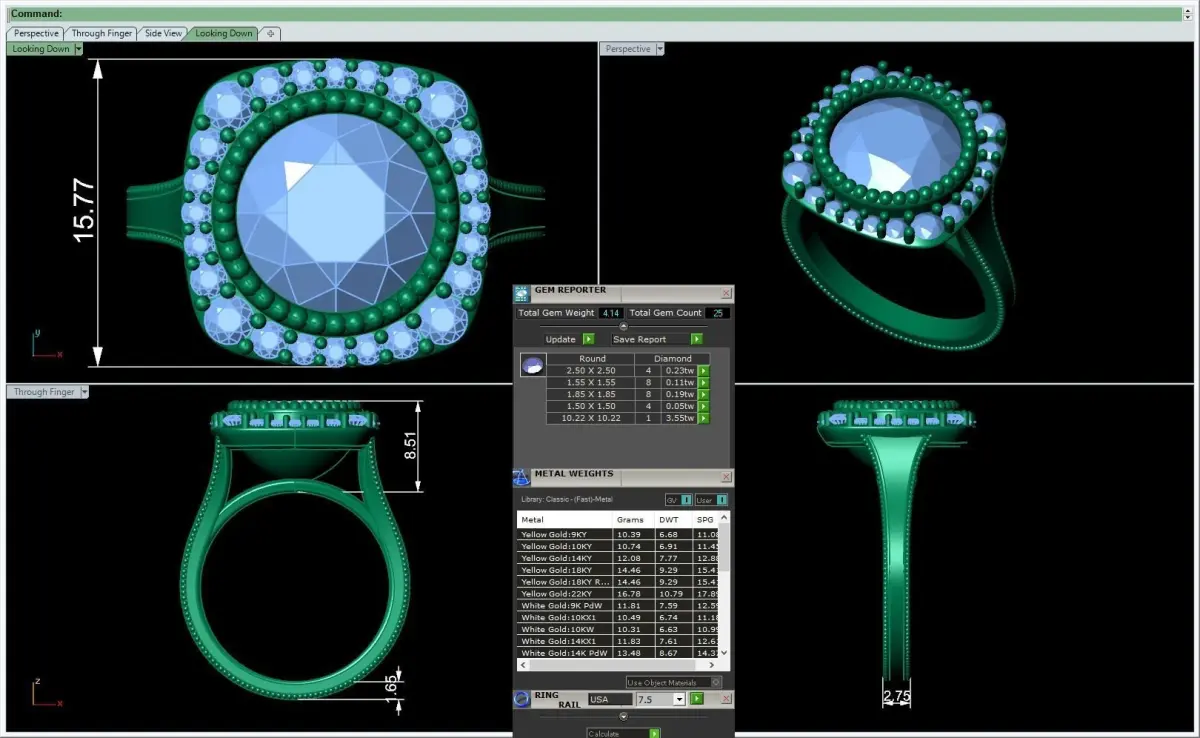Click scroll-right arrow under metal list

point(712,665)
